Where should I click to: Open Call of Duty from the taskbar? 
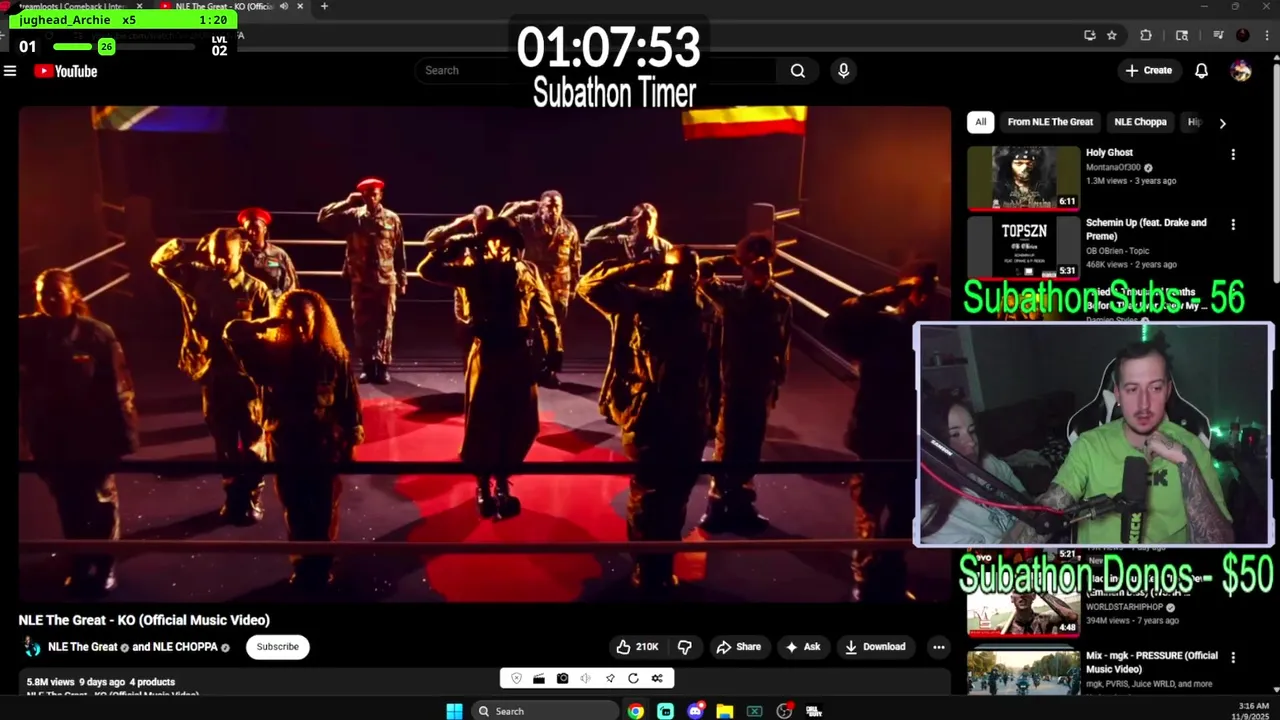coord(814,711)
